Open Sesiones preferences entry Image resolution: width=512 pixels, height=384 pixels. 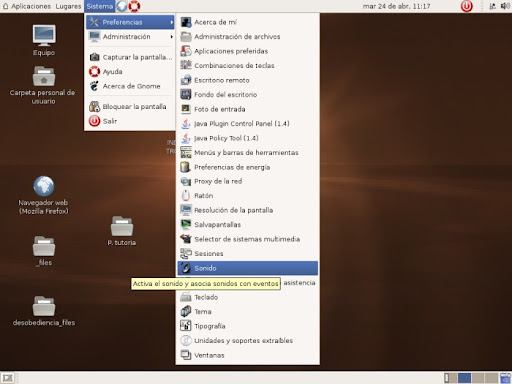pos(248,254)
